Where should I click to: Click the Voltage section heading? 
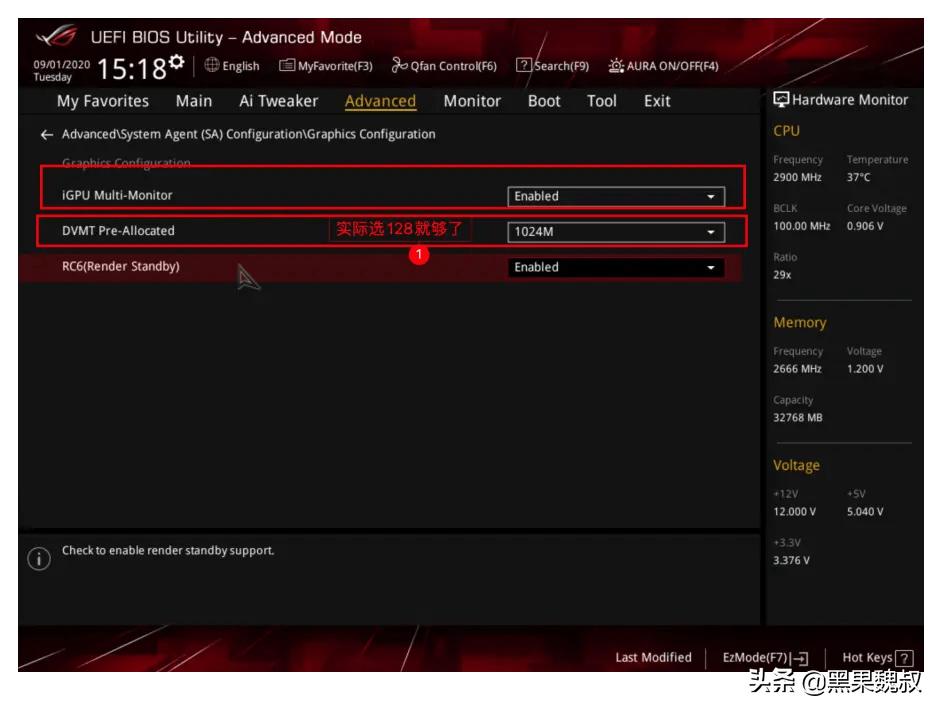pos(796,465)
